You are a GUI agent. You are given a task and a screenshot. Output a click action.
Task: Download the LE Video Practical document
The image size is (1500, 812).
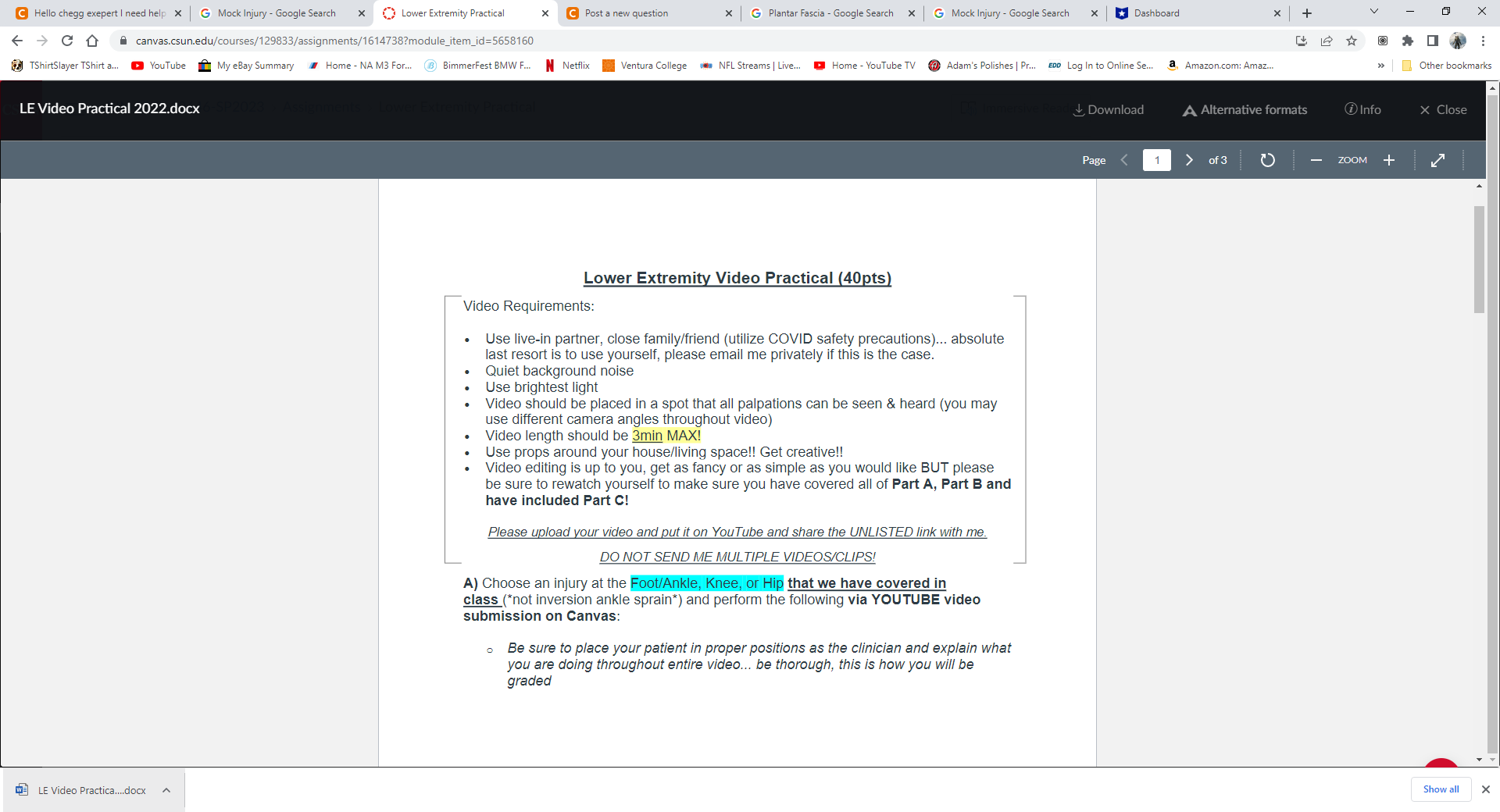pyautogui.click(x=1109, y=109)
